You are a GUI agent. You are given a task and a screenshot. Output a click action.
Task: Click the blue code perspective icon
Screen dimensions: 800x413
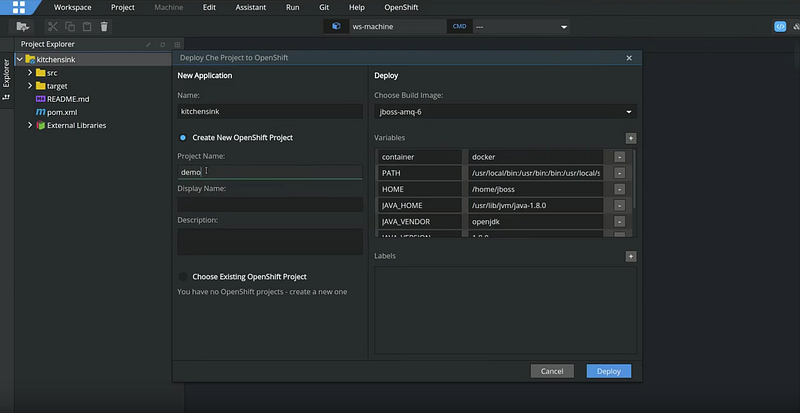coord(780,27)
